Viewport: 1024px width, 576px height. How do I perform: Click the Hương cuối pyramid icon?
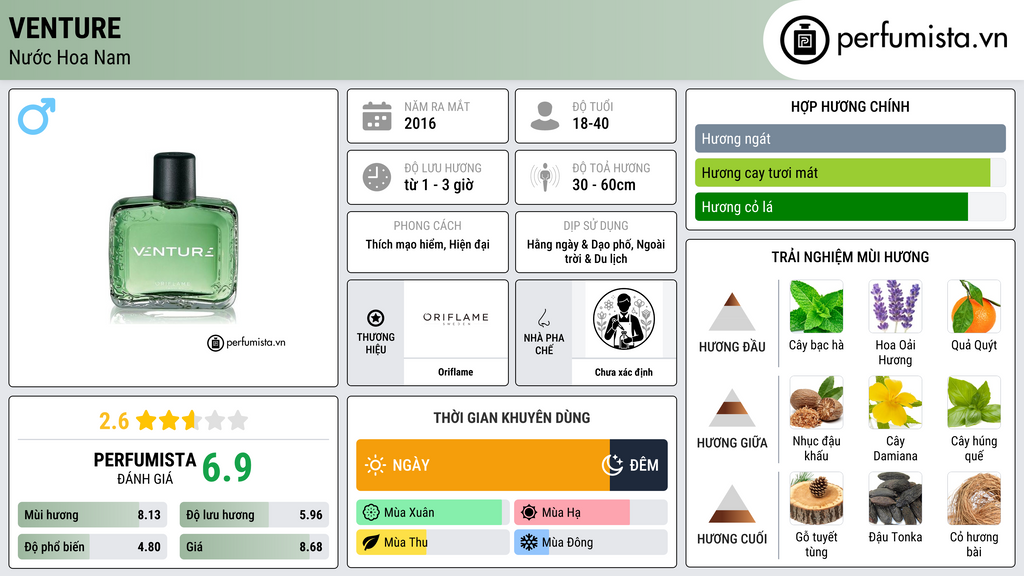click(x=732, y=504)
